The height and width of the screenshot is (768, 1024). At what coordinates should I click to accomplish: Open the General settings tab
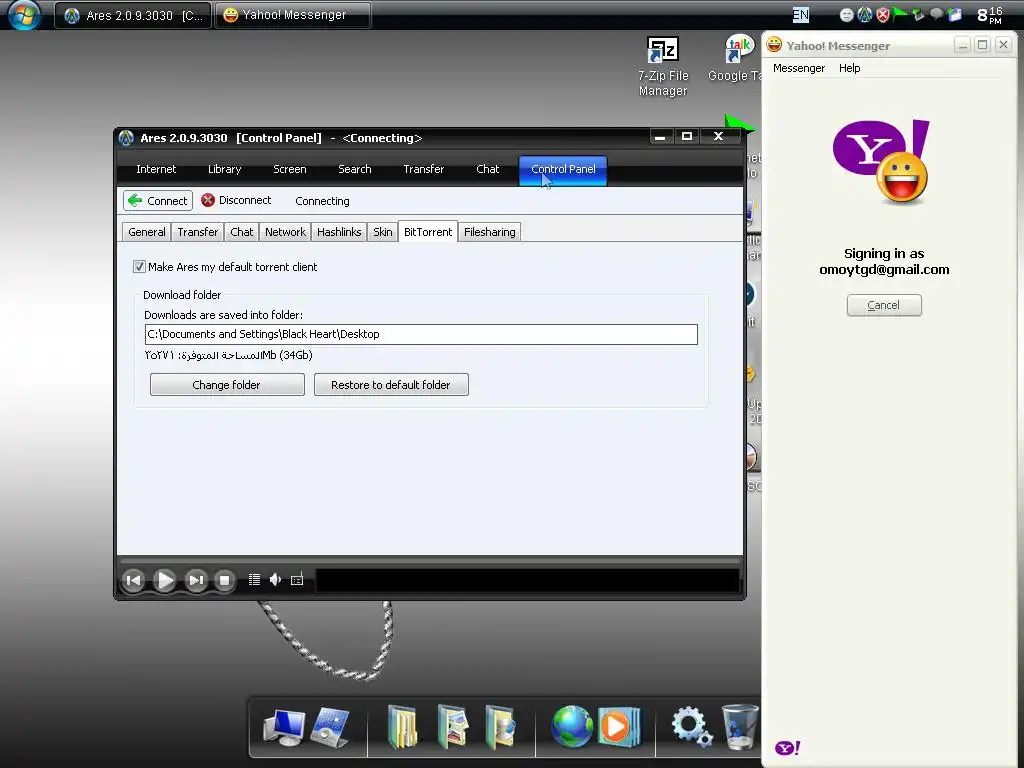point(146,232)
